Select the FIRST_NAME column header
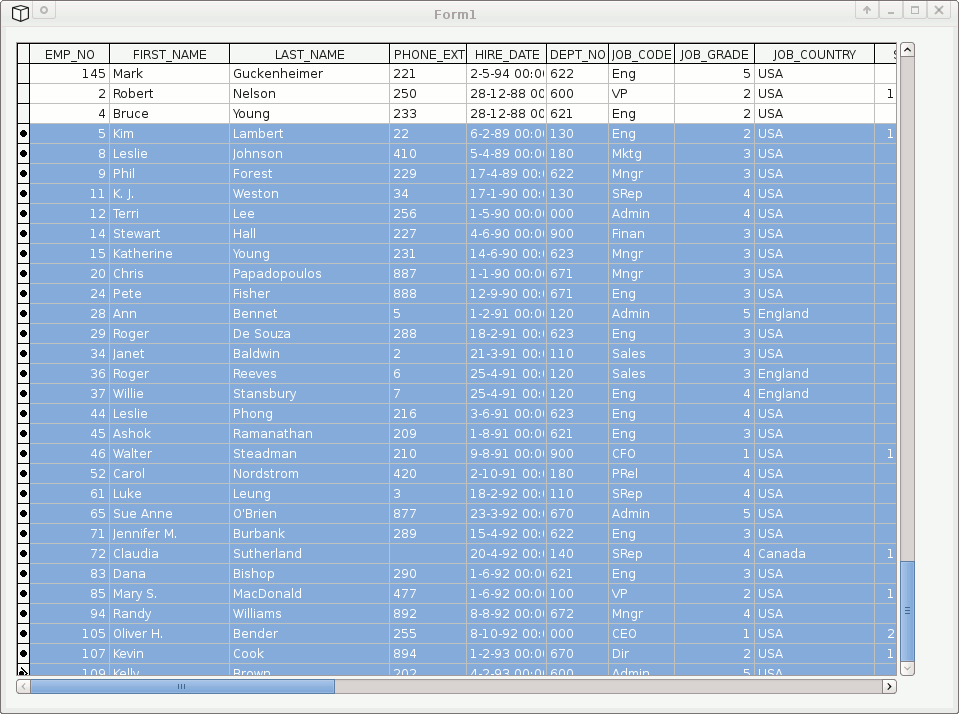 coord(169,54)
